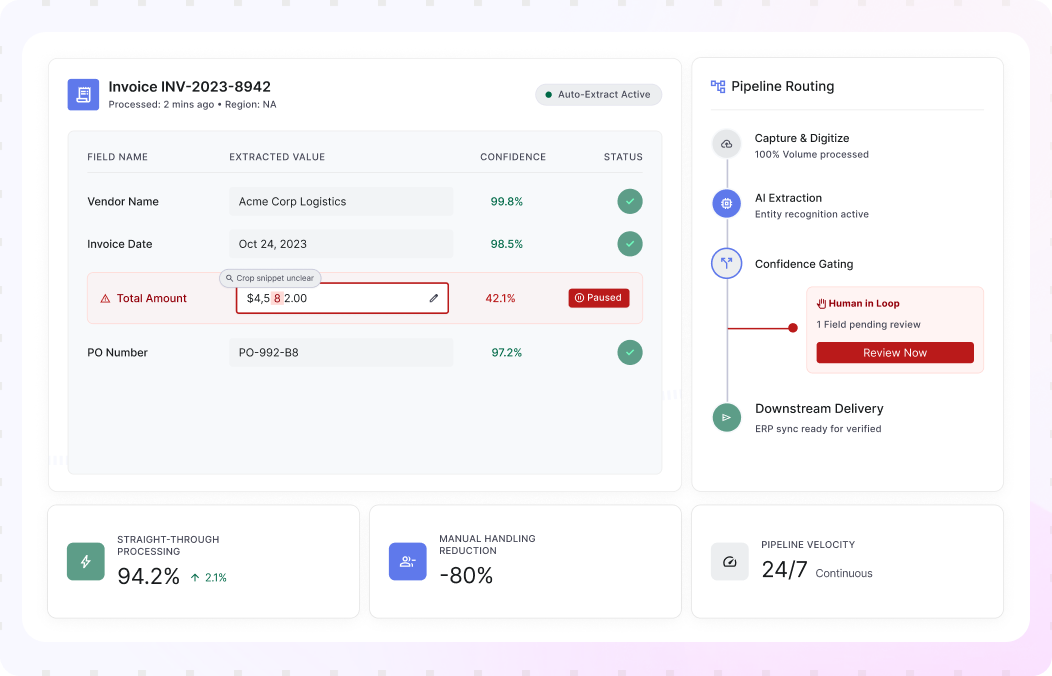Select the AI Extraction chip icon

click(727, 203)
